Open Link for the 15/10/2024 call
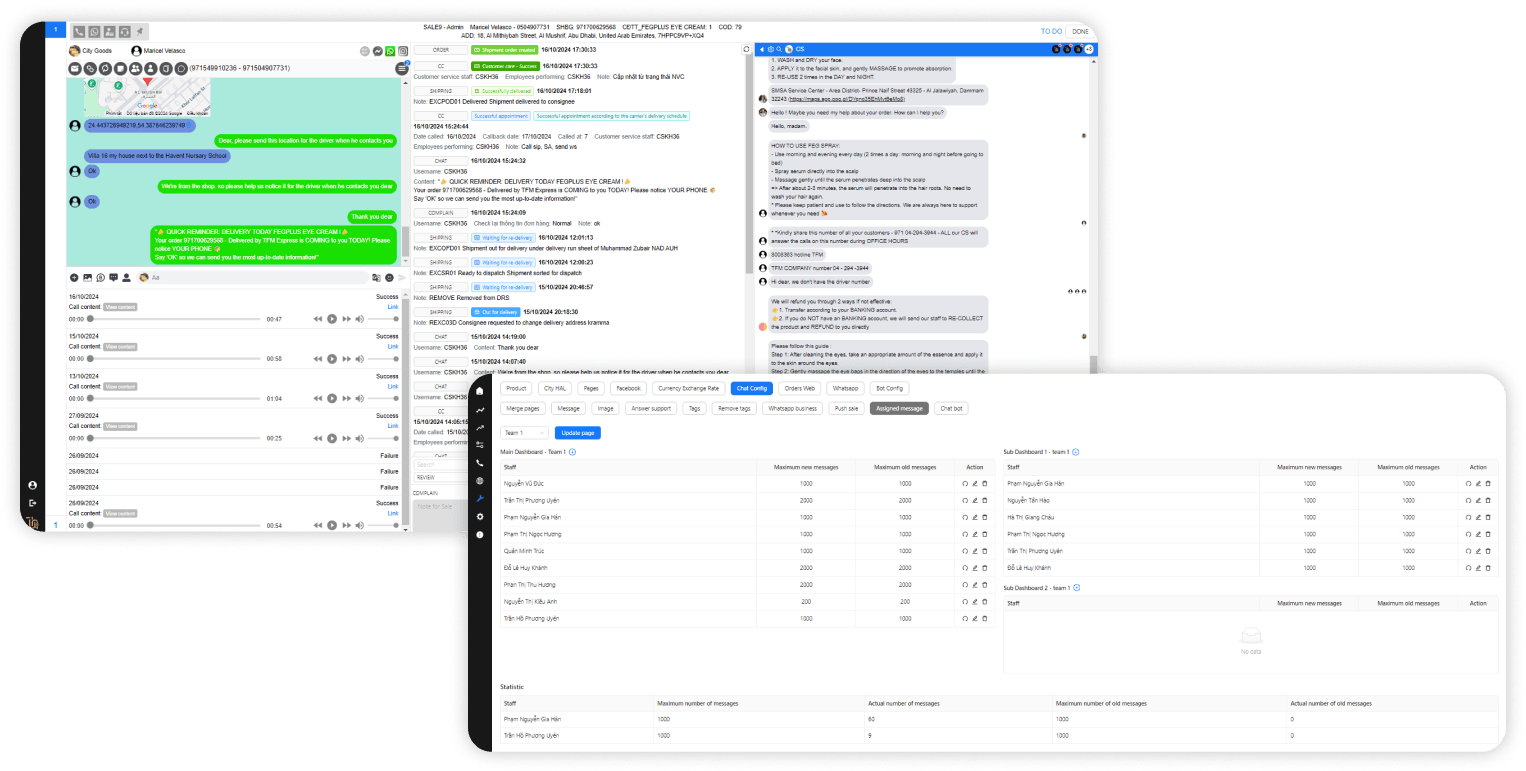The height and width of the screenshot is (771, 1526). click(x=393, y=347)
